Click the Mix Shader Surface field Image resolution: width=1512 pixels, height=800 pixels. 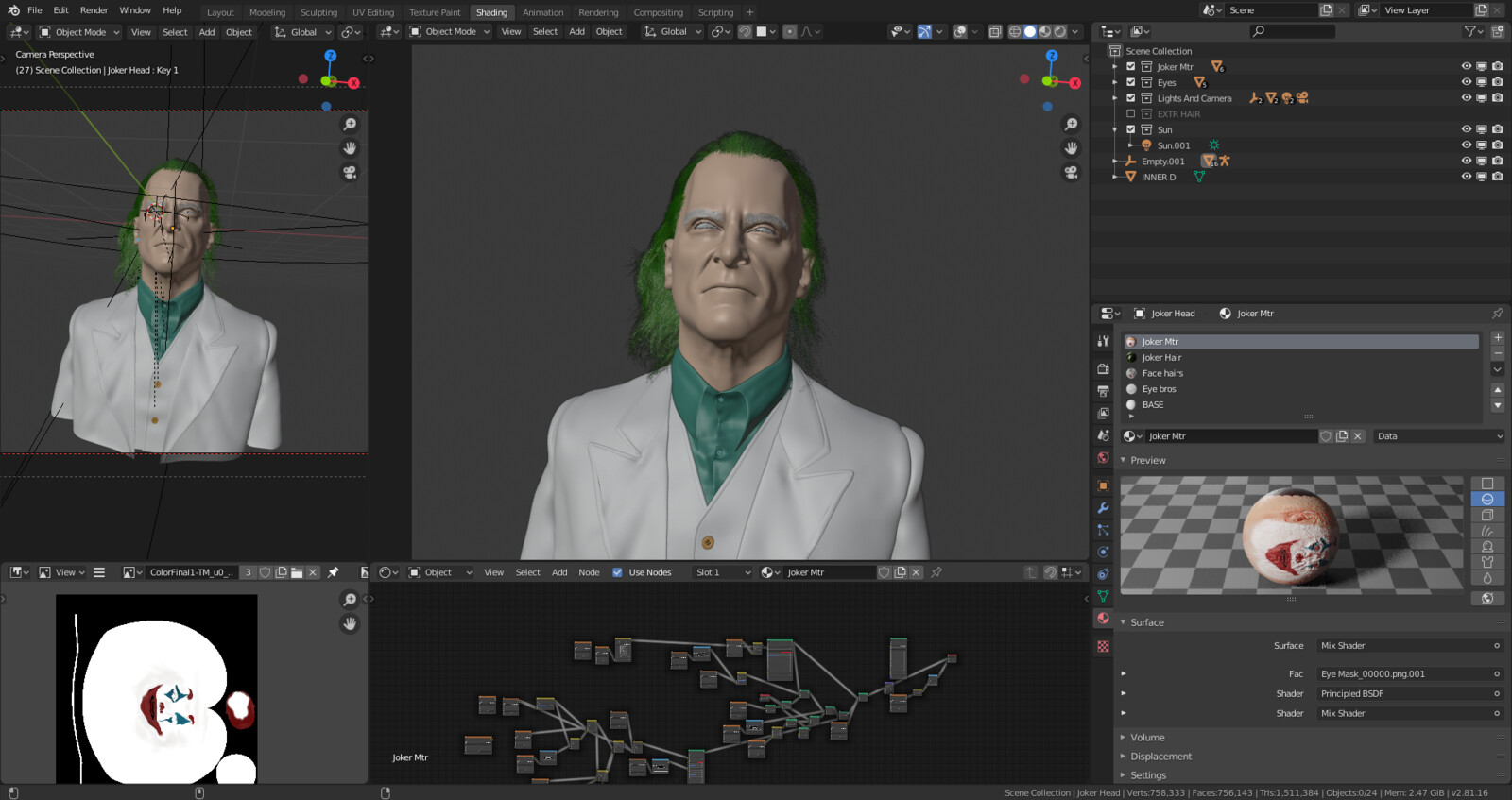pyautogui.click(x=1409, y=646)
